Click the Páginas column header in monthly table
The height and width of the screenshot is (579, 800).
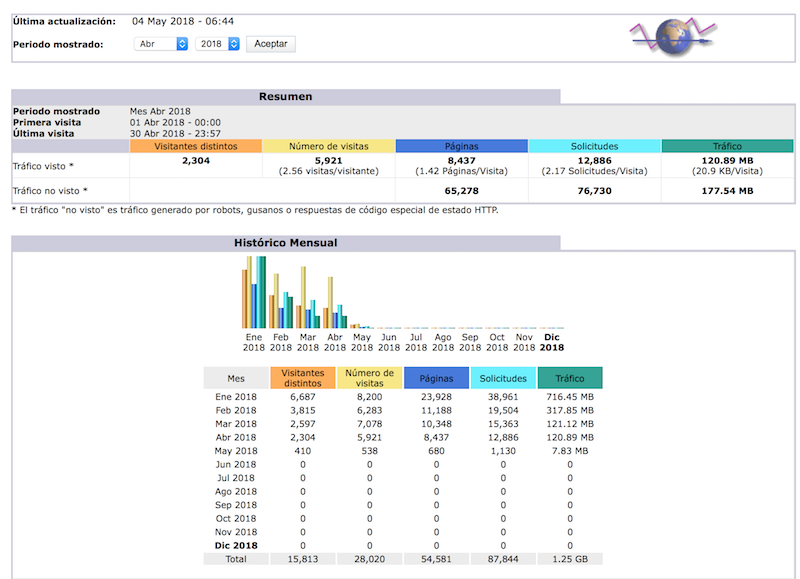click(x=436, y=378)
